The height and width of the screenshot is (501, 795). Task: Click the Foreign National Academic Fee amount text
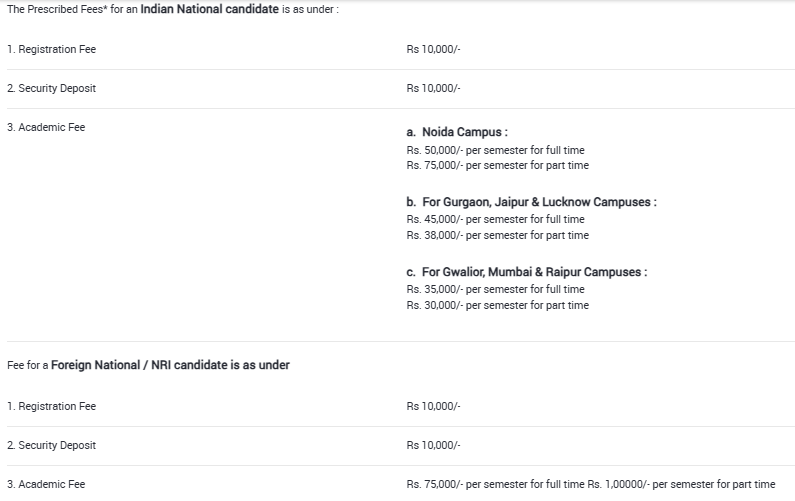[591, 484]
